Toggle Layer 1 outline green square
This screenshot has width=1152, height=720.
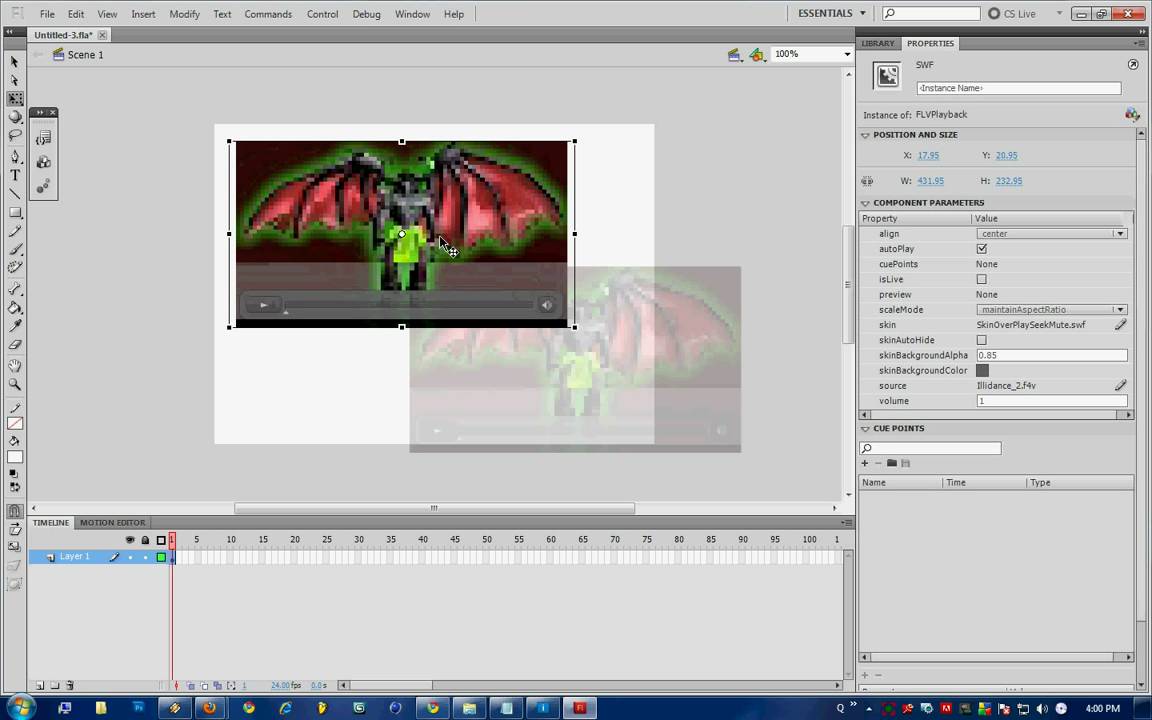[x=161, y=557]
